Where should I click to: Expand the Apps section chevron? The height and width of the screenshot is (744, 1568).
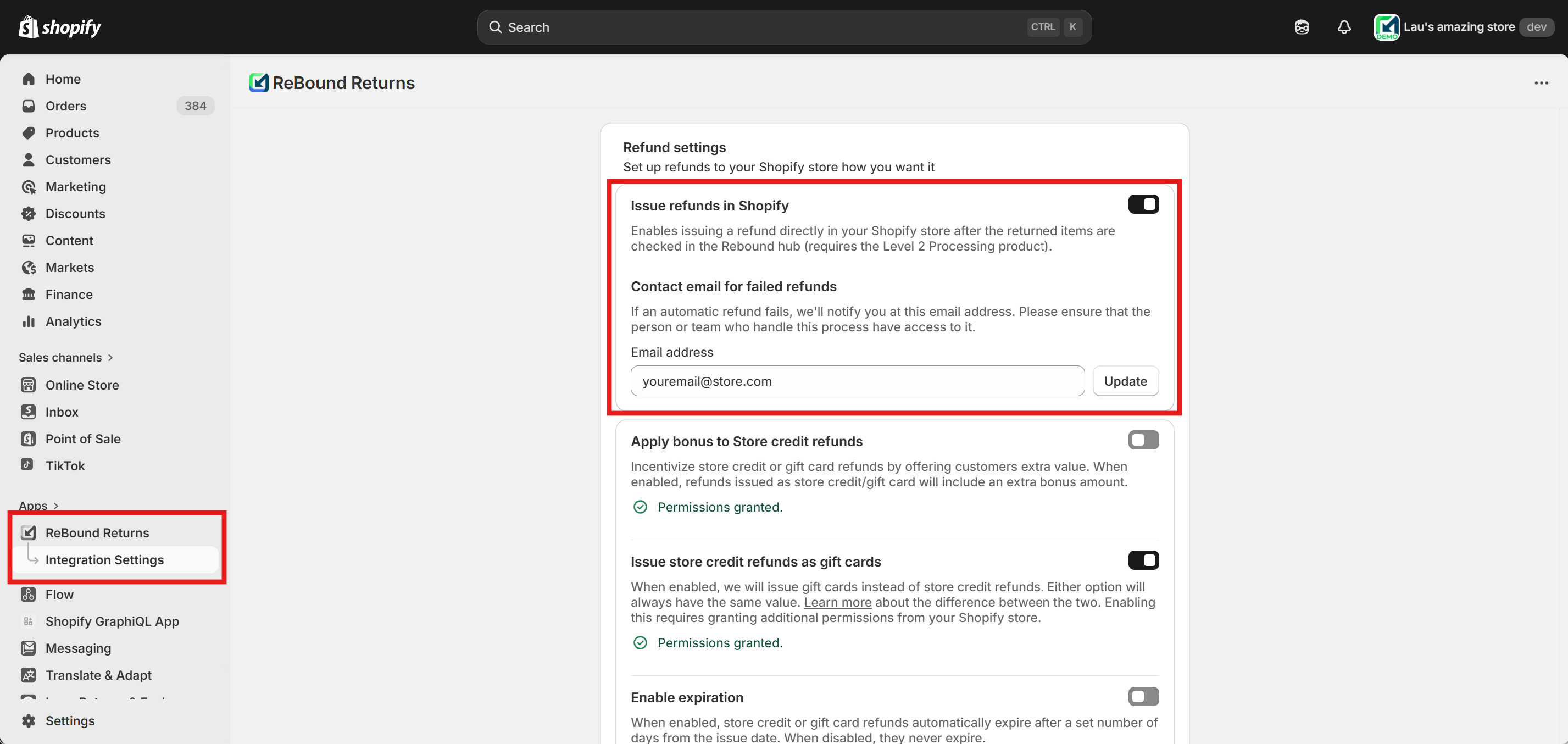(56, 506)
